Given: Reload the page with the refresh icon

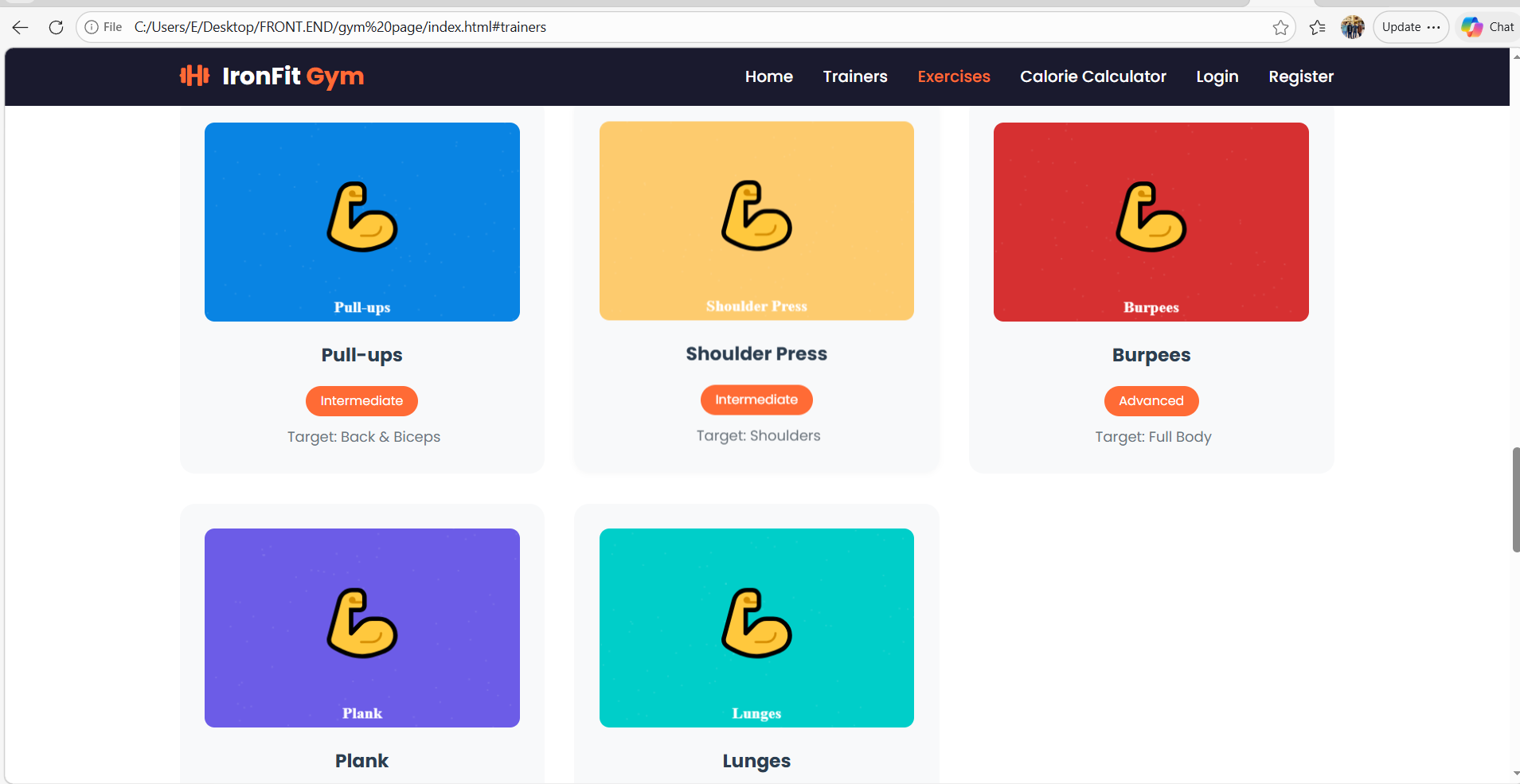Looking at the screenshot, I should (x=56, y=27).
